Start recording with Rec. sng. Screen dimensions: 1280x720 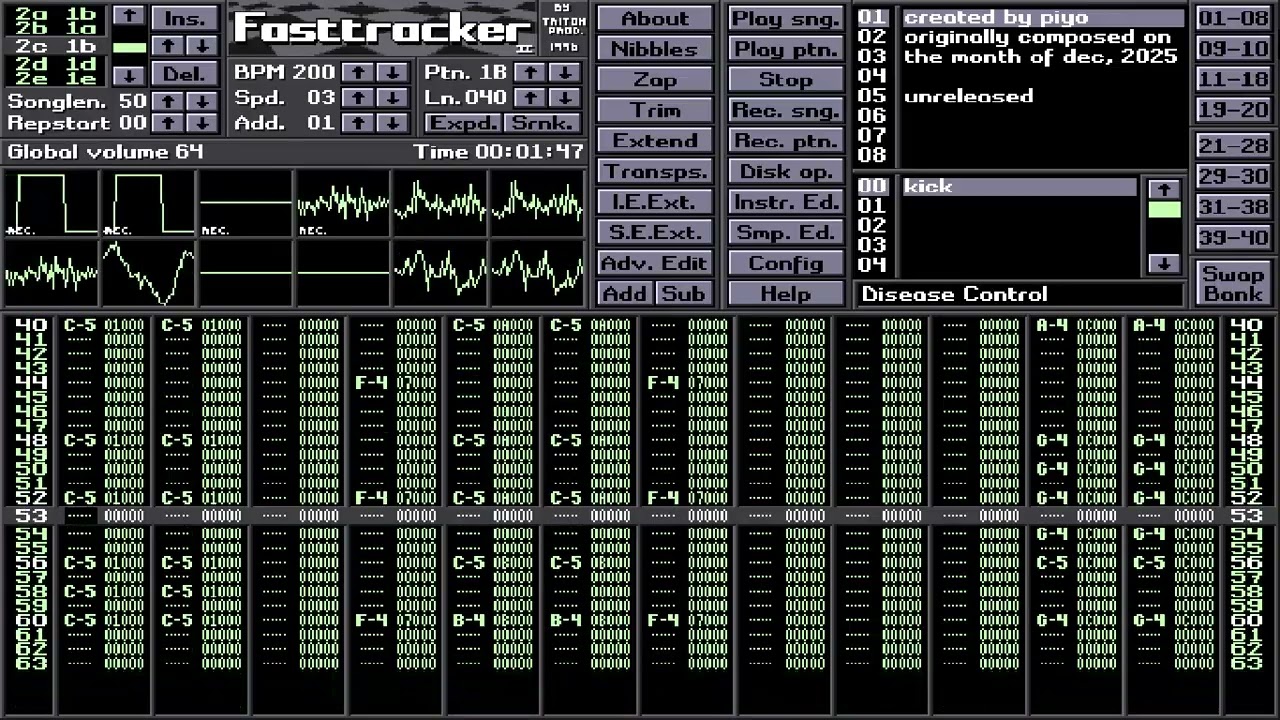786,110
